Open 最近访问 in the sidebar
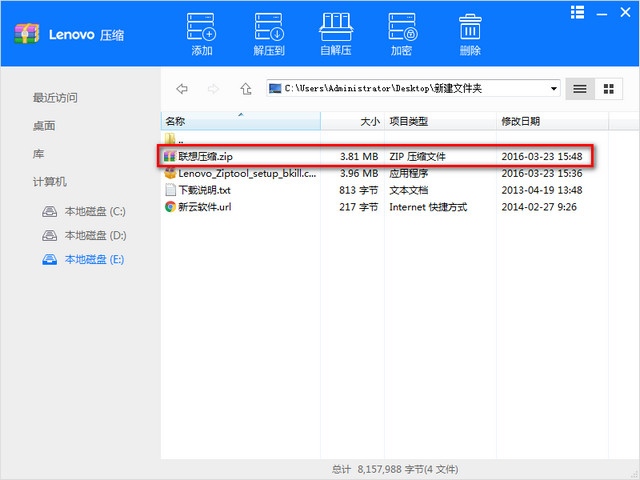 pos(55,98)
